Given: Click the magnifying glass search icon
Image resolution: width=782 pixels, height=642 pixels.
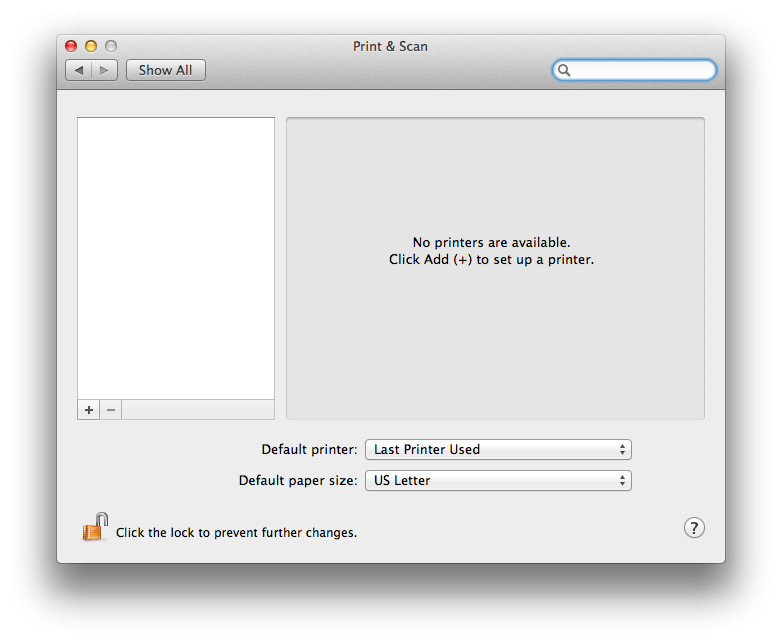Looking at the screenshot, I should tap(564, 70).
